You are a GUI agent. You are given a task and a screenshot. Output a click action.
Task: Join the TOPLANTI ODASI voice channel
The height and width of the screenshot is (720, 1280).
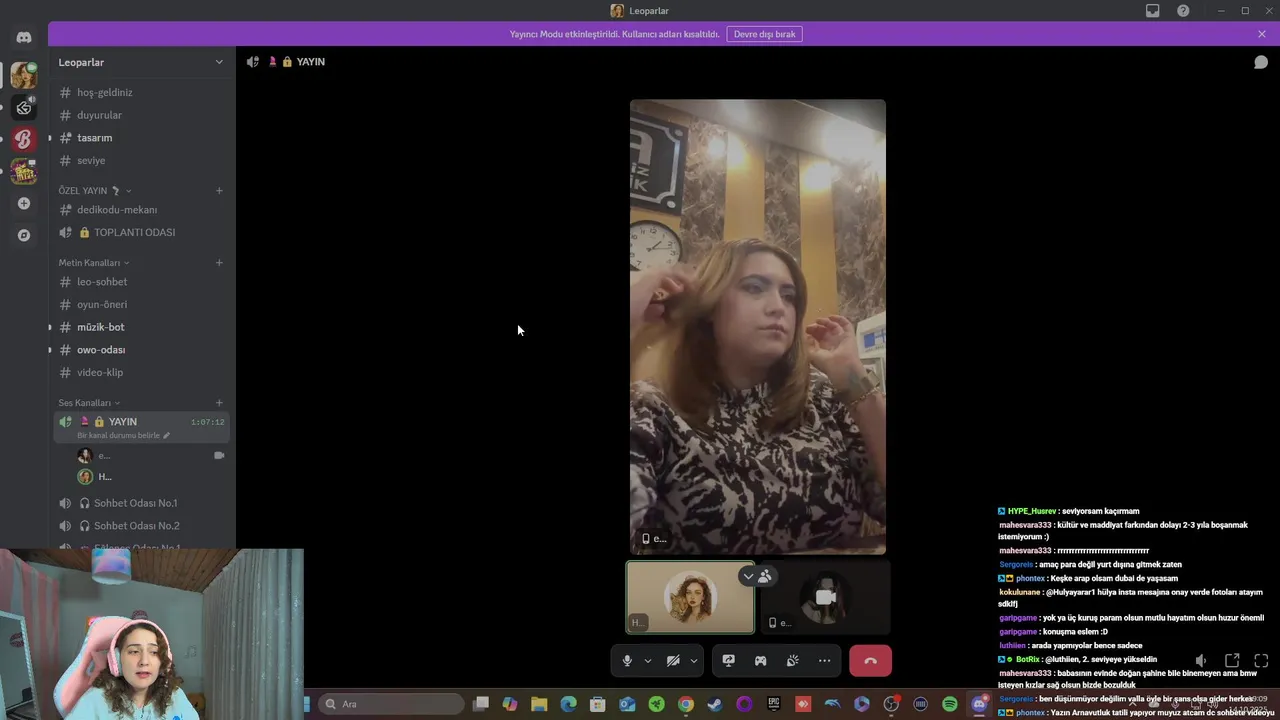pyautogui.click(x=141, y=232)
